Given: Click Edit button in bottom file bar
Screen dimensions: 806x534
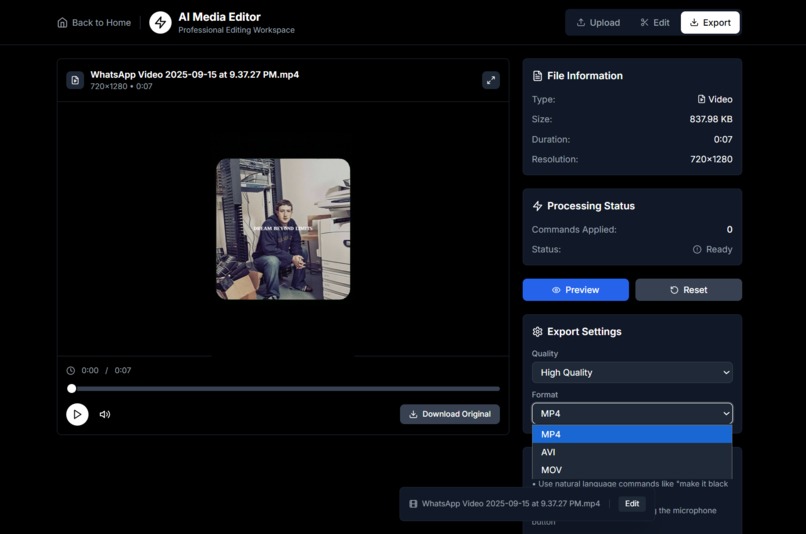Looking at the screenshot, I should 632,504.
